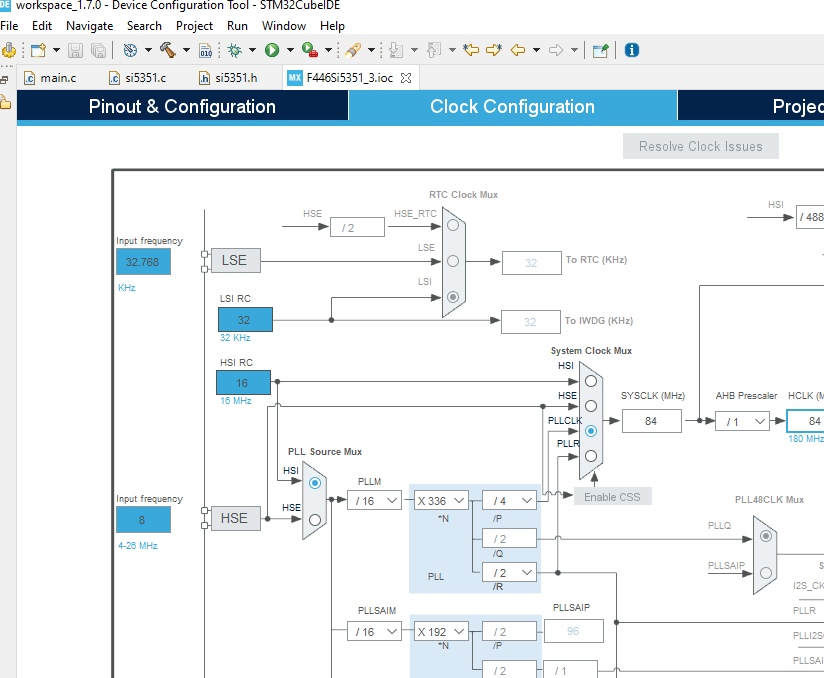Select LSE in RTC Clock Mux
This screenshot has width=824, height=678.
(452, 261)
